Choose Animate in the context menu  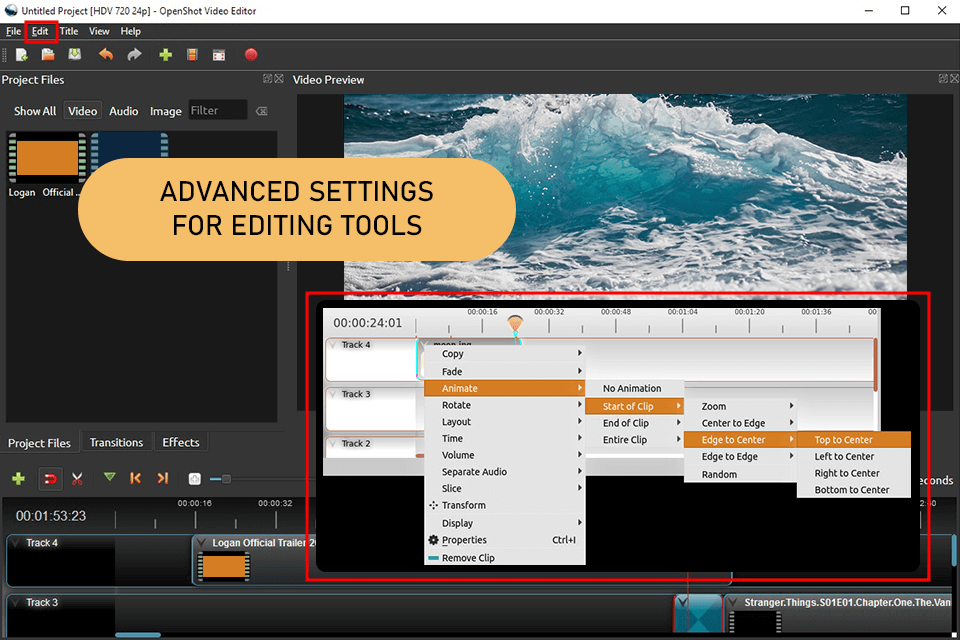504,388
